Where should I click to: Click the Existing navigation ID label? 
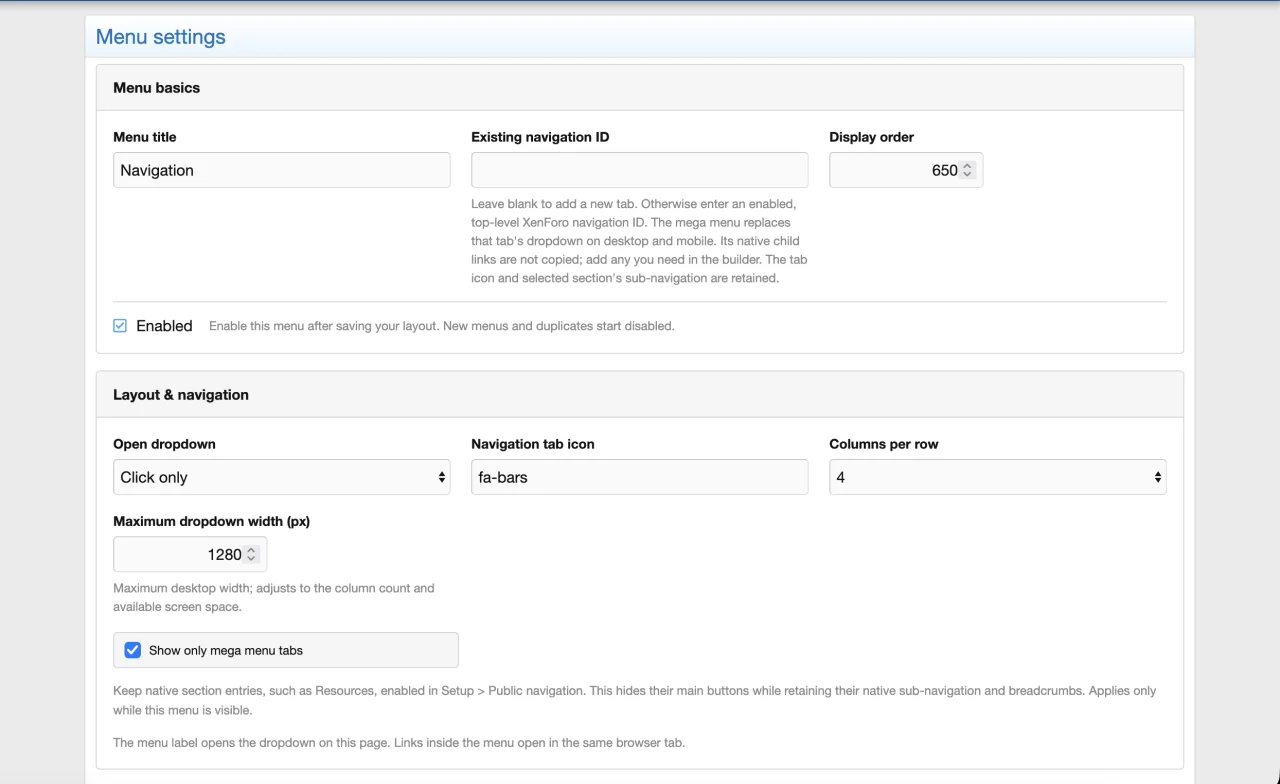pos(540,137)
